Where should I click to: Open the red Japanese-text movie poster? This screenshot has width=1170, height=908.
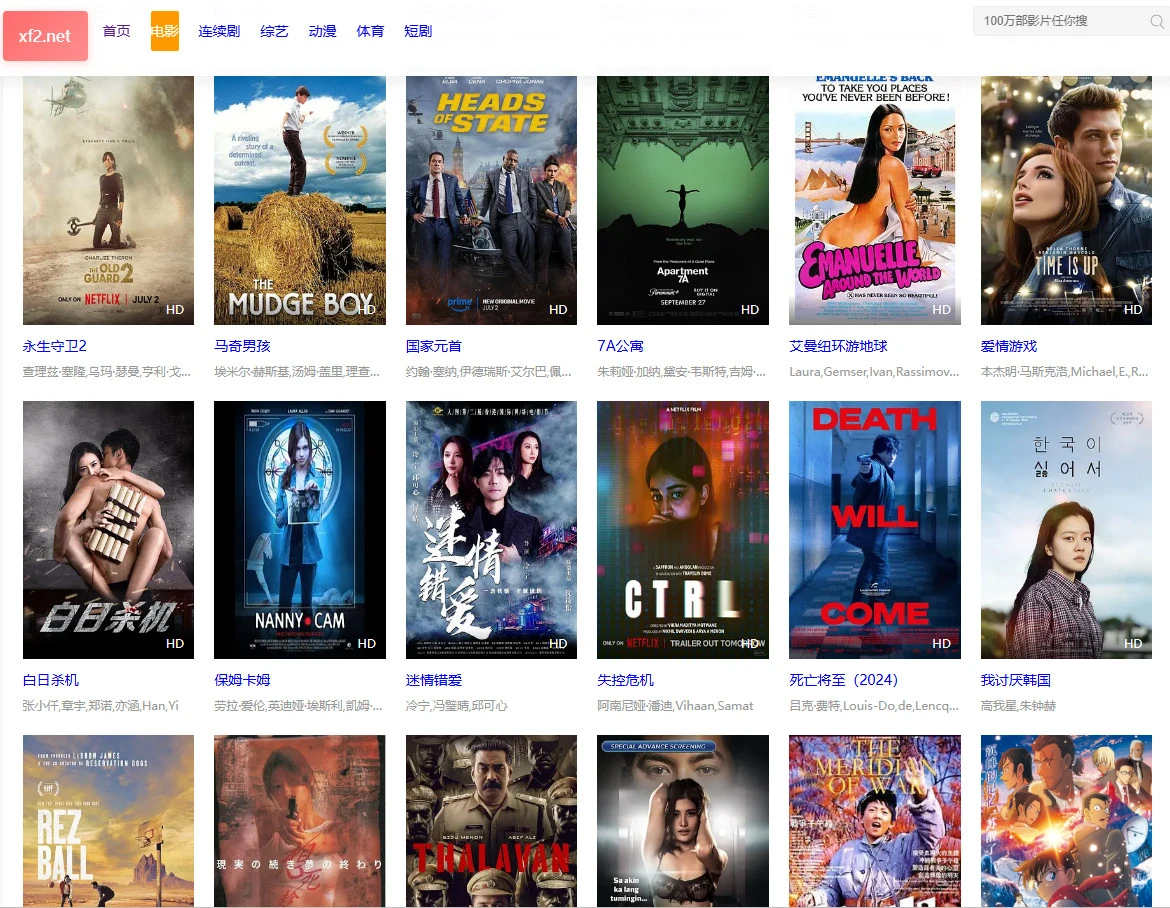tap(300, 821)
